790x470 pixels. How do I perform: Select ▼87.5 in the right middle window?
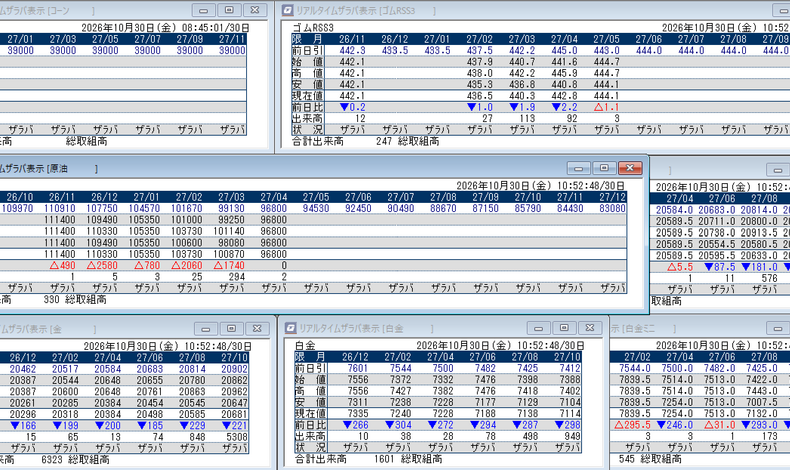[x=719, y=267]
